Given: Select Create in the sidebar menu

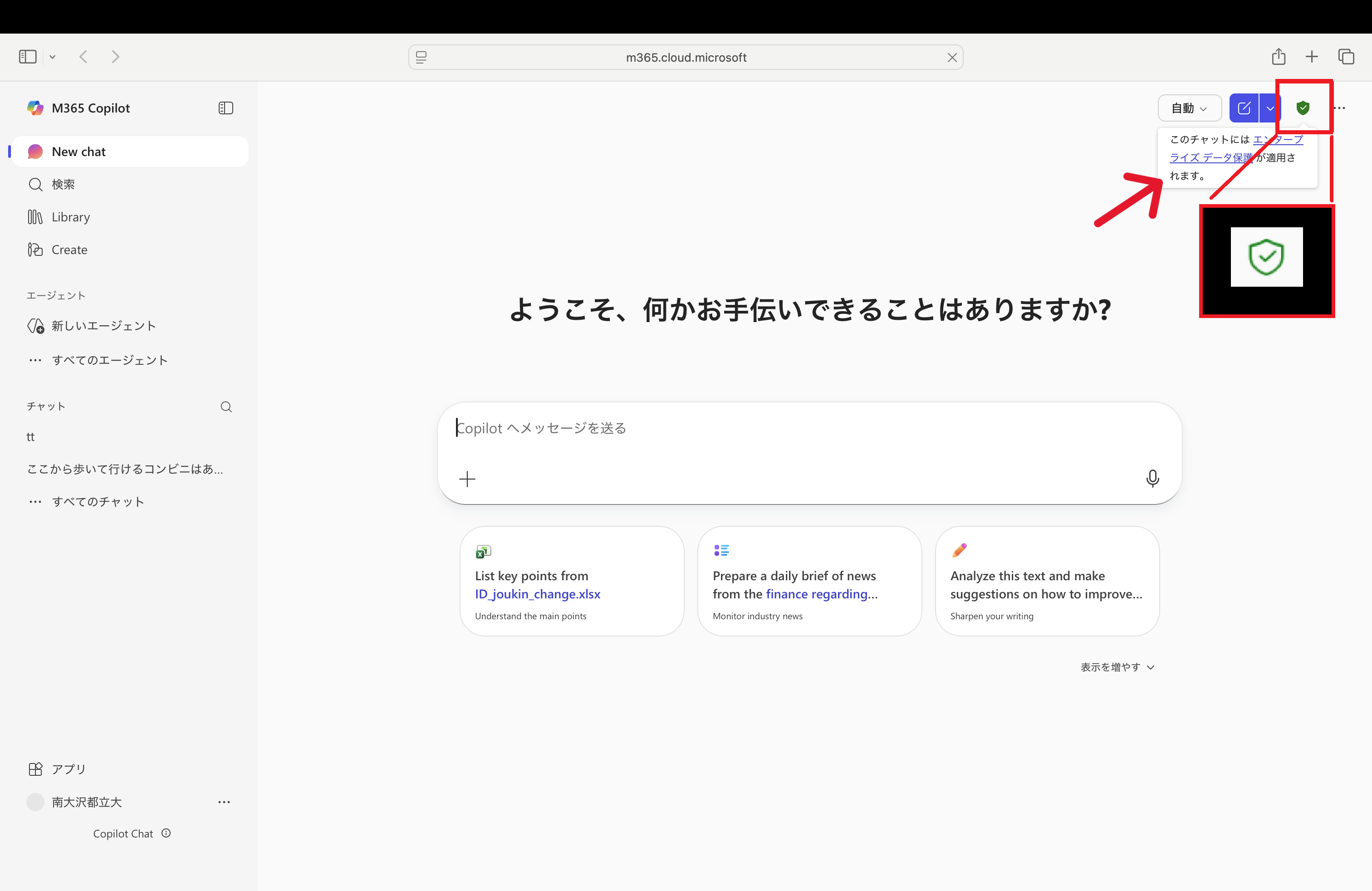Looking at the screenshot, I should (69, 250).
